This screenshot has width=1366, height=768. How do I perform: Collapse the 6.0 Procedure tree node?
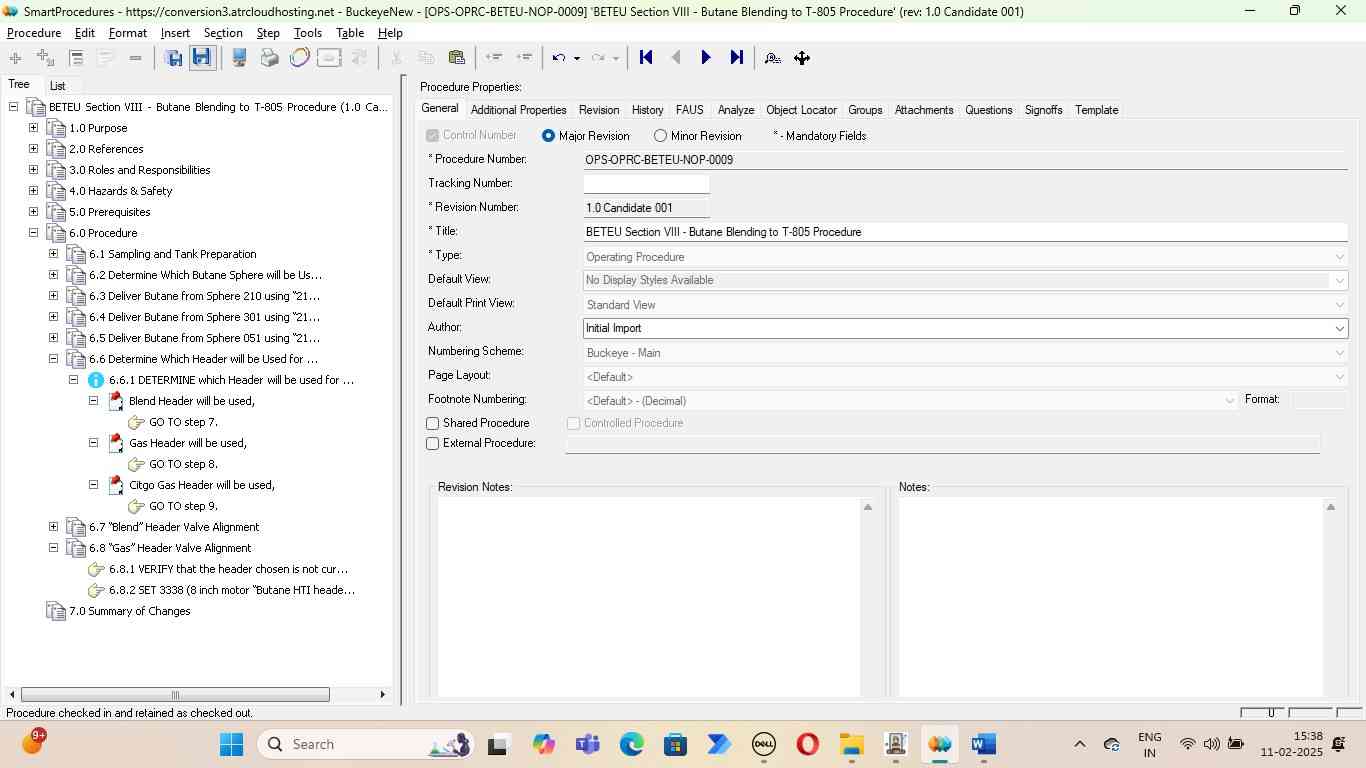[33, 233]
